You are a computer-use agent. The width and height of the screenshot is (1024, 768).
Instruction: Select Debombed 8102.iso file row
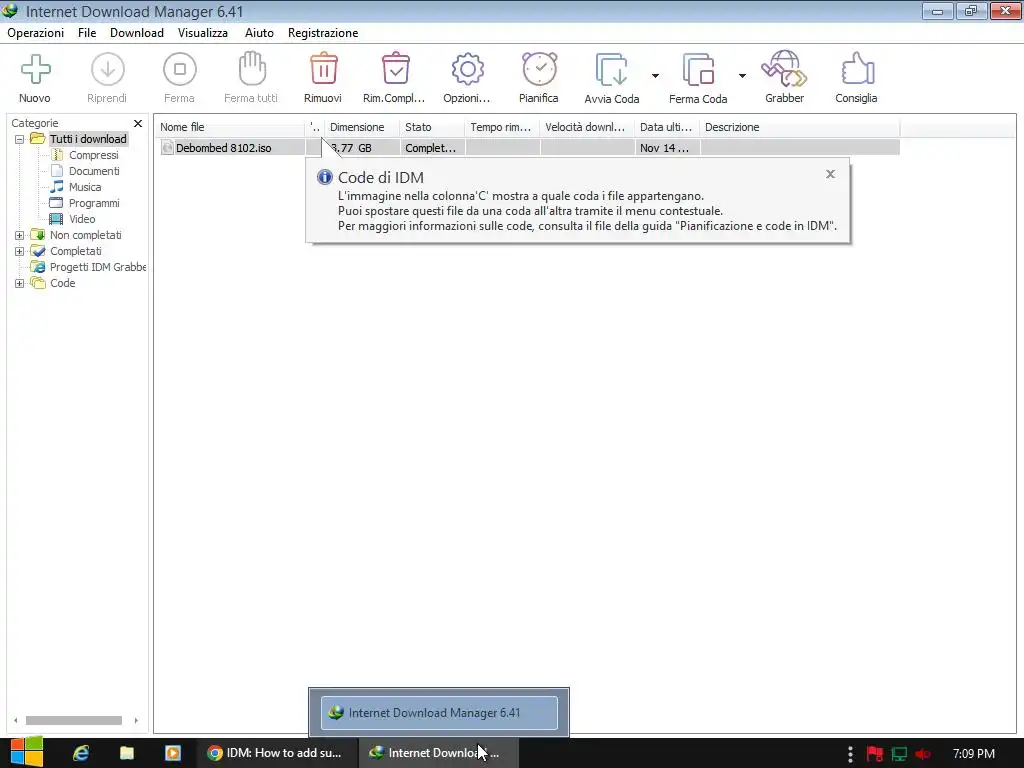(529, 148)
